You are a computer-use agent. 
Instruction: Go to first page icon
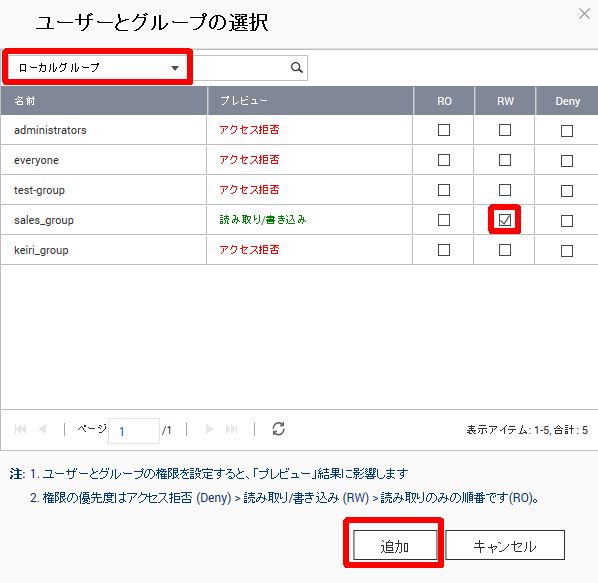[20, 429]
